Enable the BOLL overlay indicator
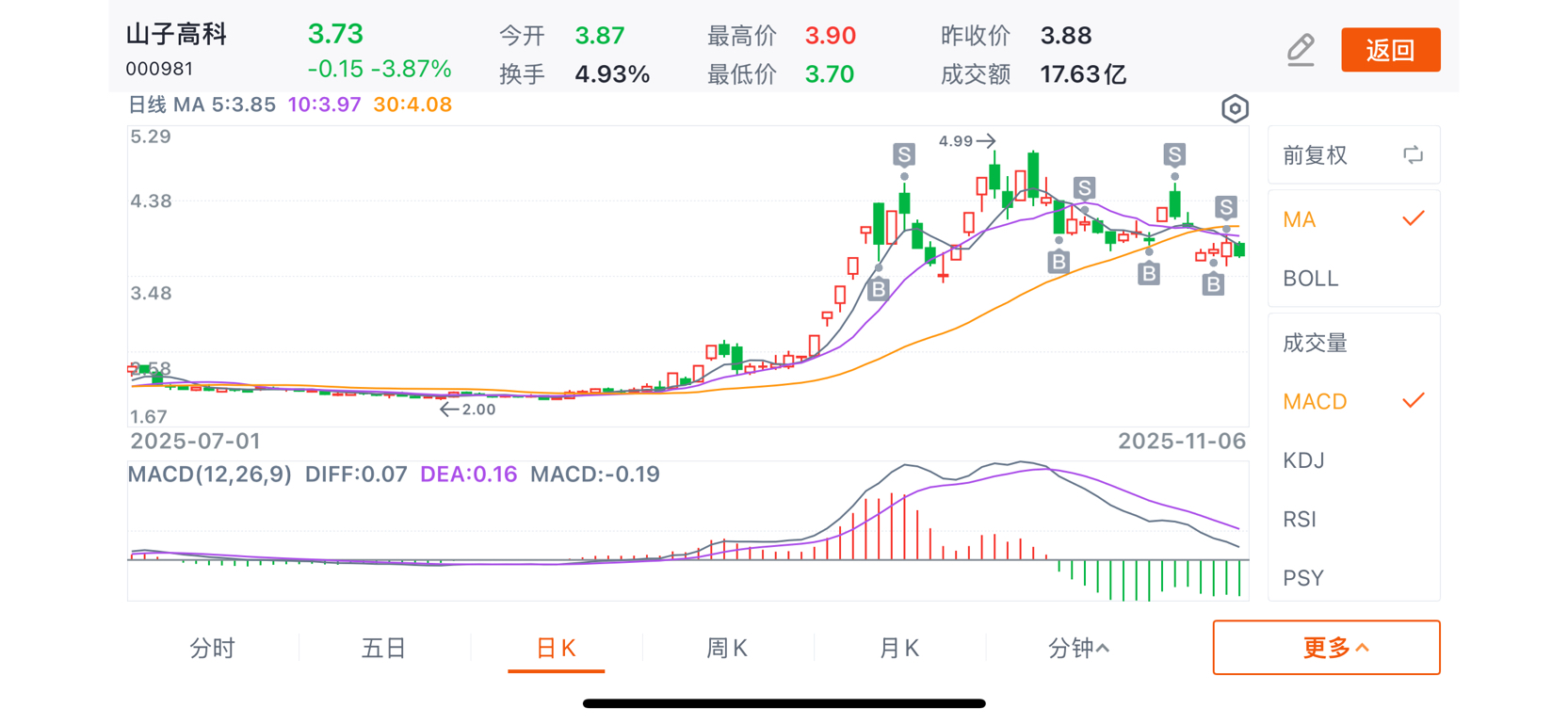This screenshot has height=724, width=1568. pos(1353,279)
